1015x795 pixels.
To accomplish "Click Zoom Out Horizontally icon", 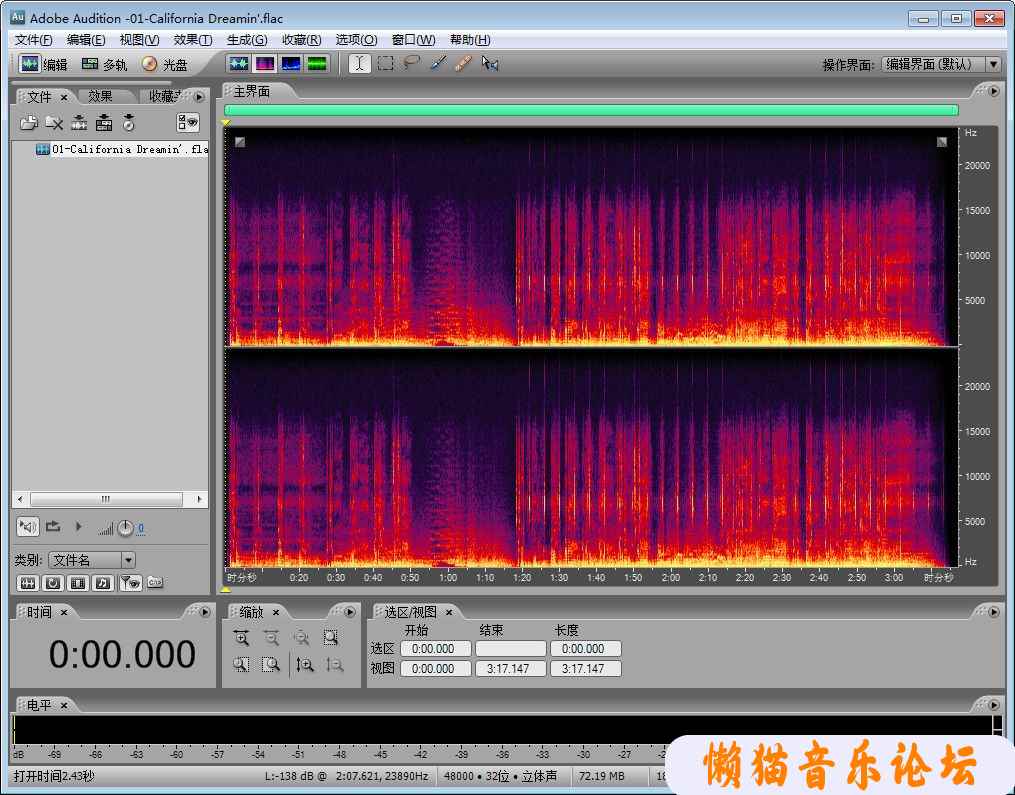I will pos(271,638).
